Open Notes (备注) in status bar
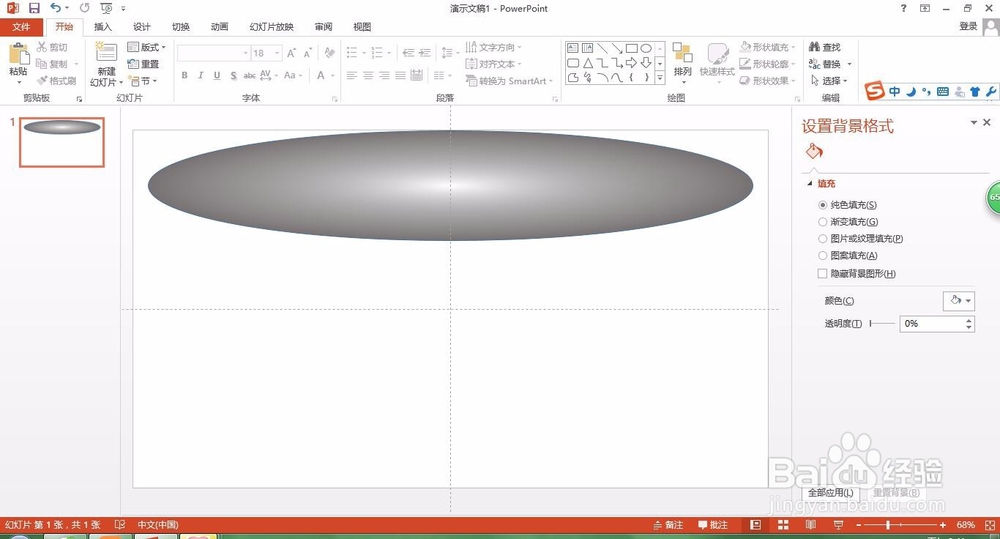Image resolution: width=1000 pixels, height=539 pixels. (x=668, y=525)
